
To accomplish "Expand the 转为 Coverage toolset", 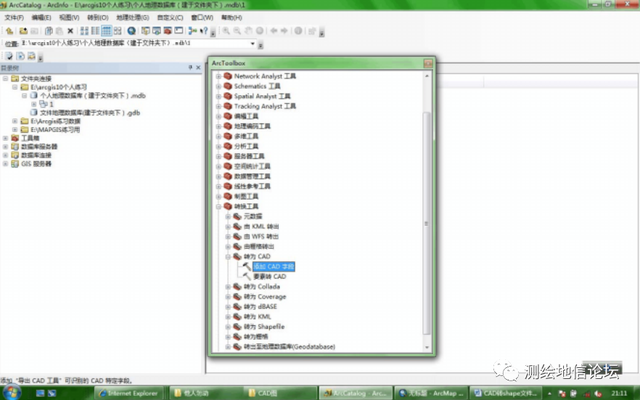I will click(x=228, y=297).
